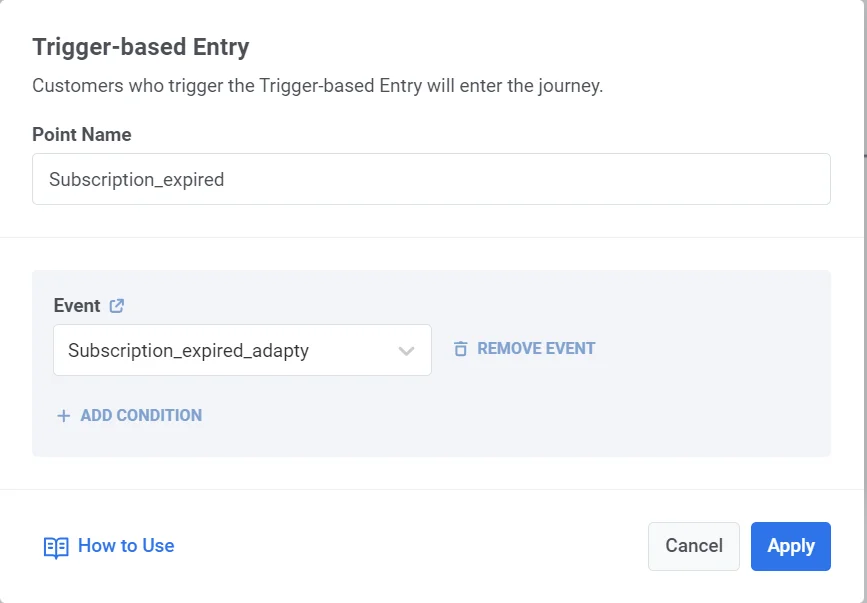Apply the Trigger-based Entry settings
The height and width of the screenshot is (603, 867).
(x=790, y=546)
